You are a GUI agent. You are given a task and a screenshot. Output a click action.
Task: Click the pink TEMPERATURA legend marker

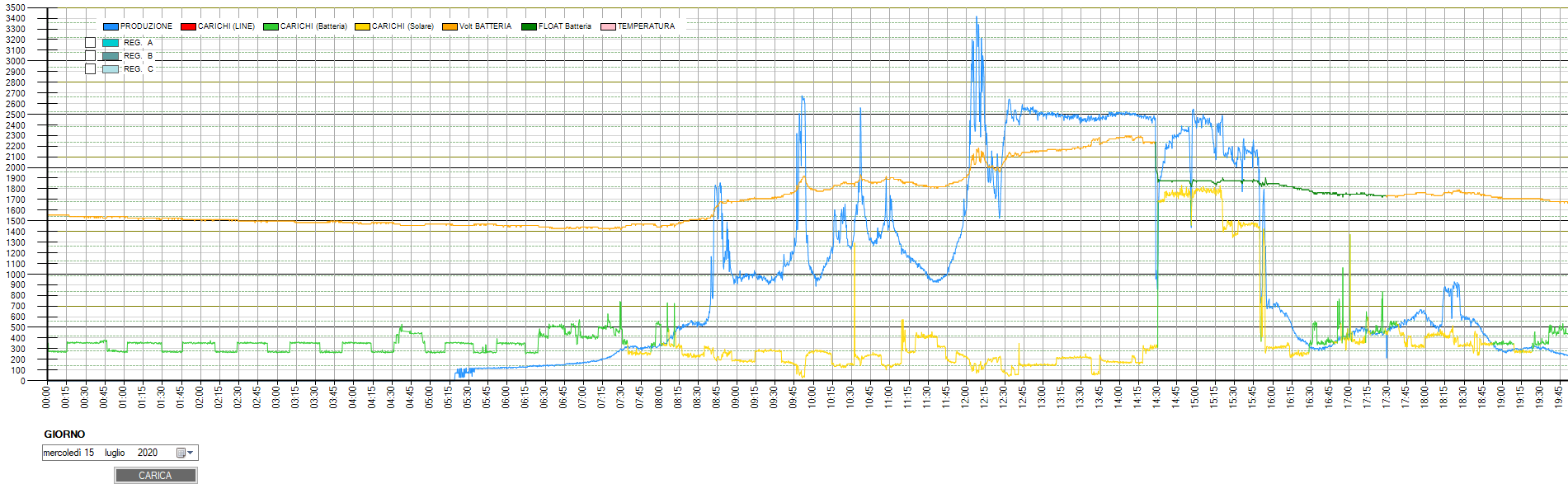(x=608, y=26)
